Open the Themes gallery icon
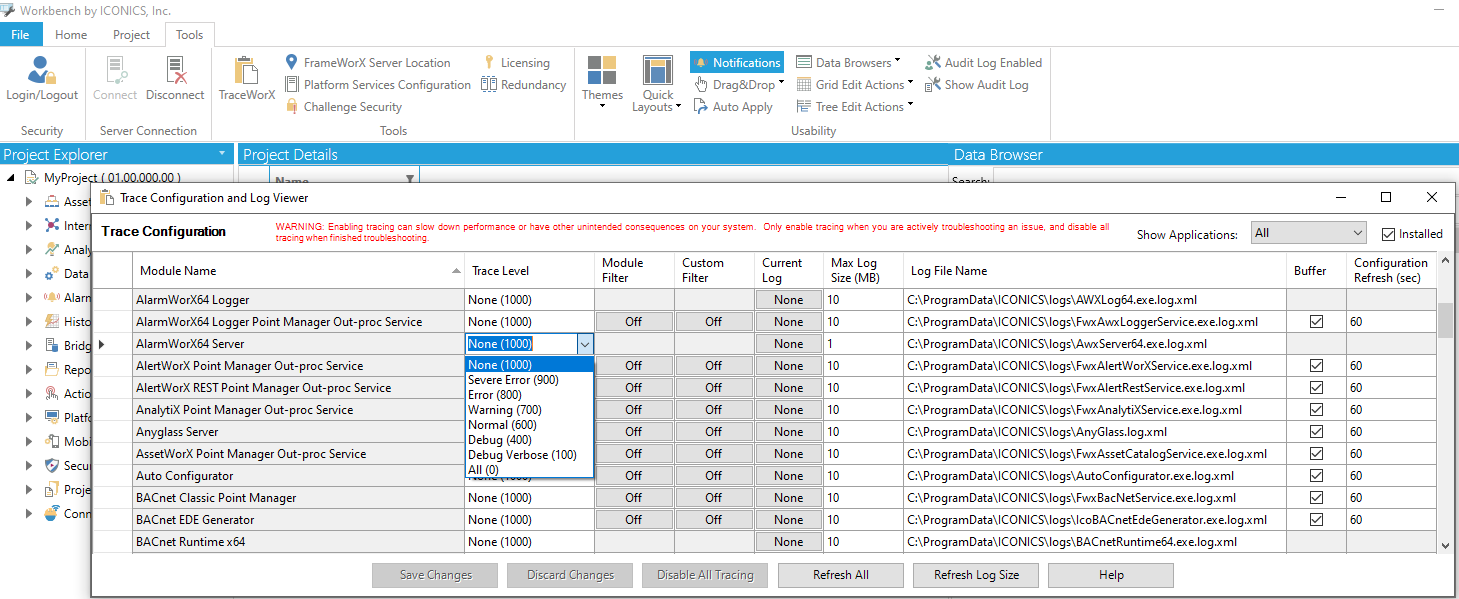 point(602,72)
